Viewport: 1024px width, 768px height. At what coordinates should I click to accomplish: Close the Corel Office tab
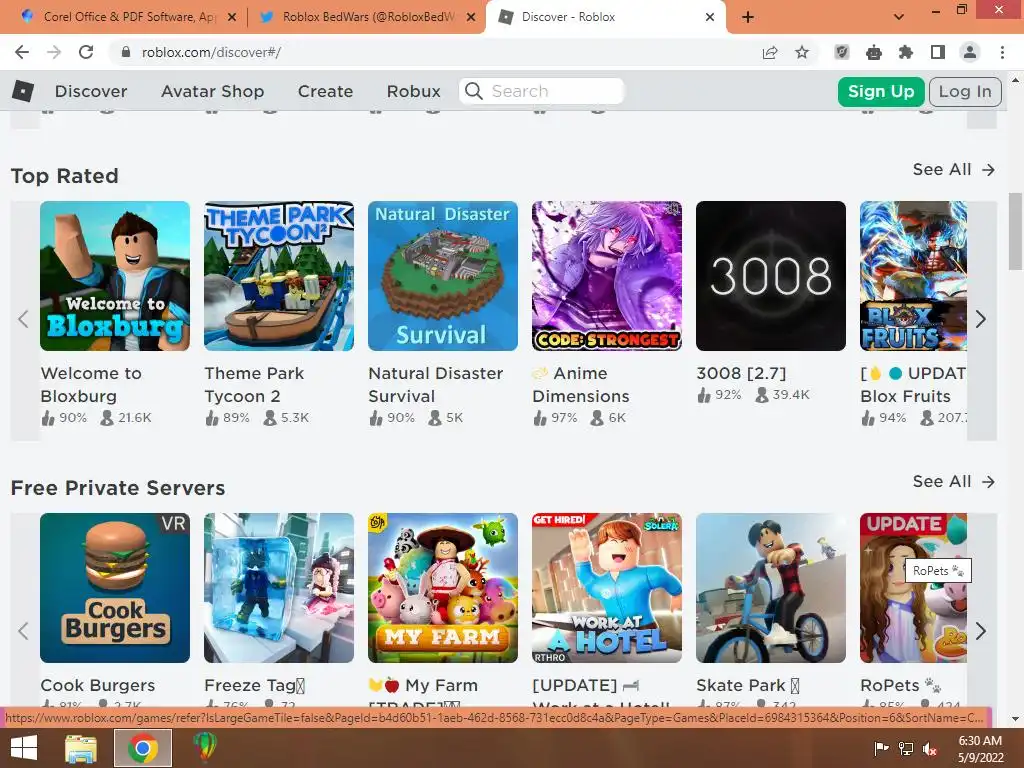tap(232, 17)
